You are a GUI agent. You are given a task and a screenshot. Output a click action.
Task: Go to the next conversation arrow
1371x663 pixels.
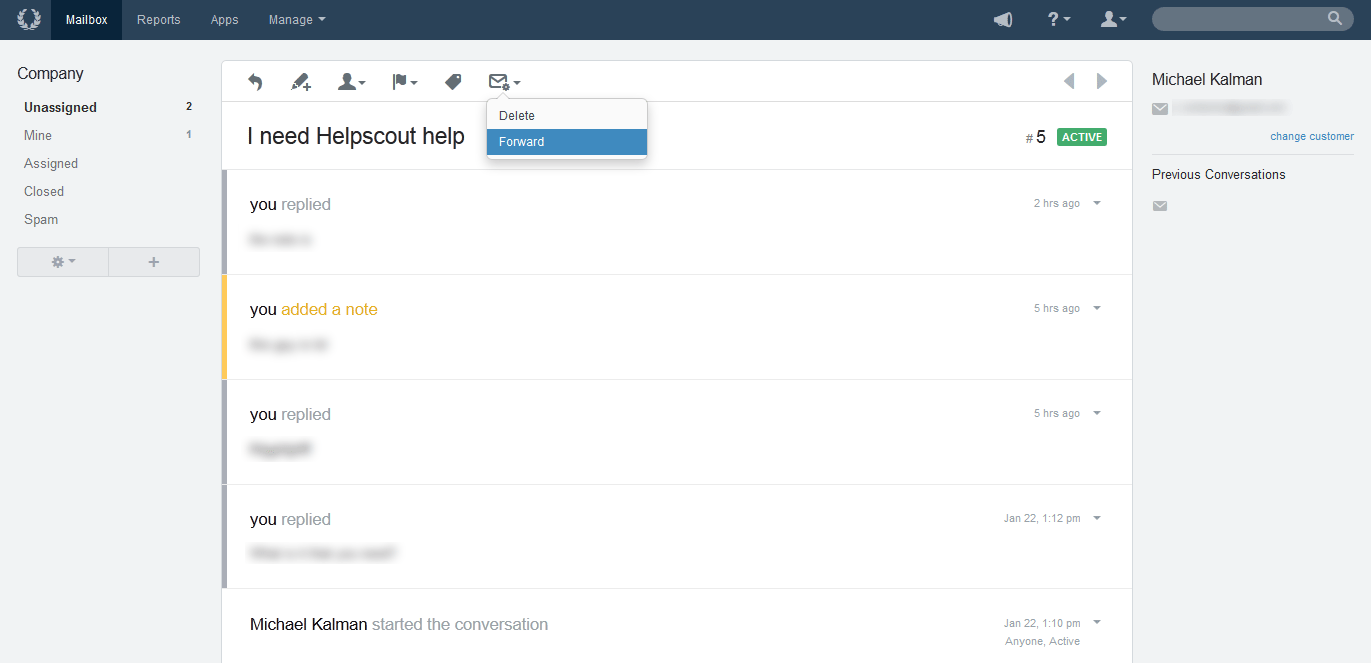pos(1102,81)
